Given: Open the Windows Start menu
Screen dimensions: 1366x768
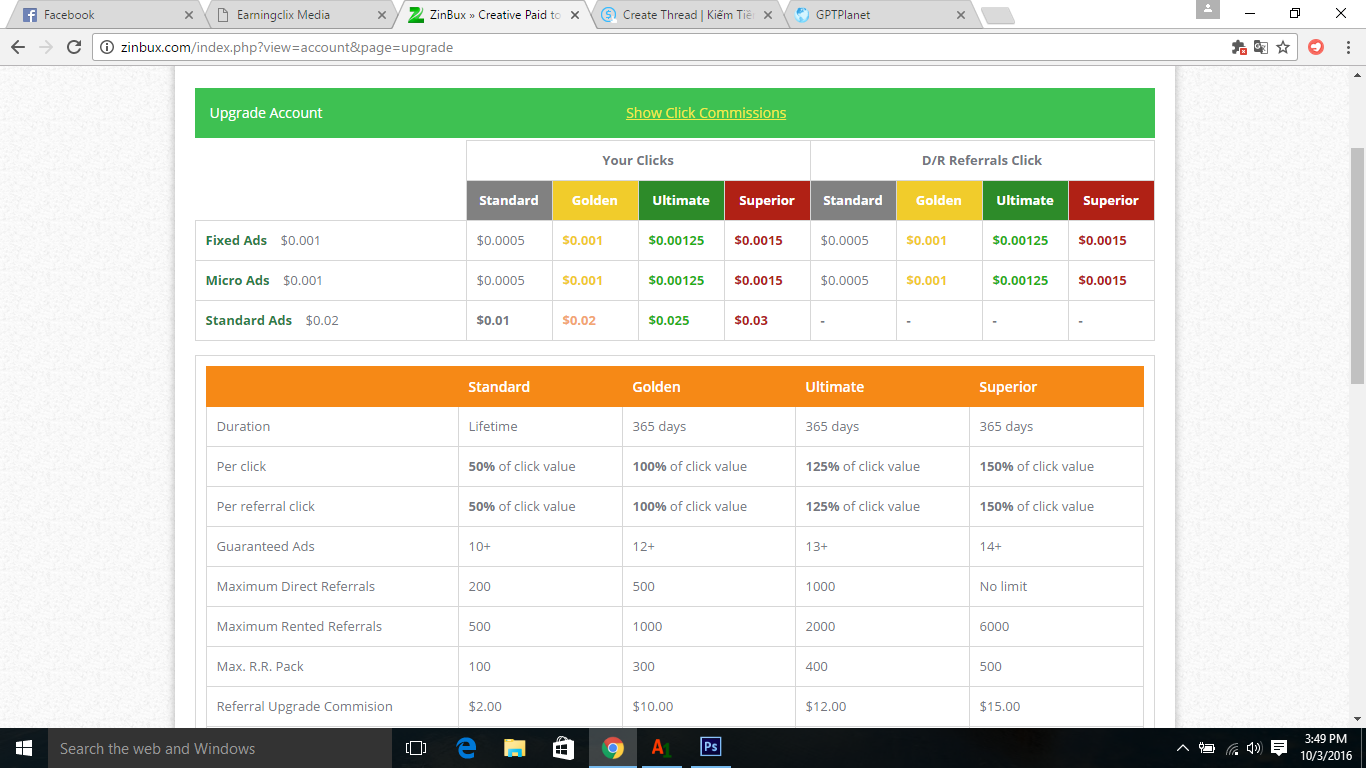Looking at the screenshot, I should (23, 748).
